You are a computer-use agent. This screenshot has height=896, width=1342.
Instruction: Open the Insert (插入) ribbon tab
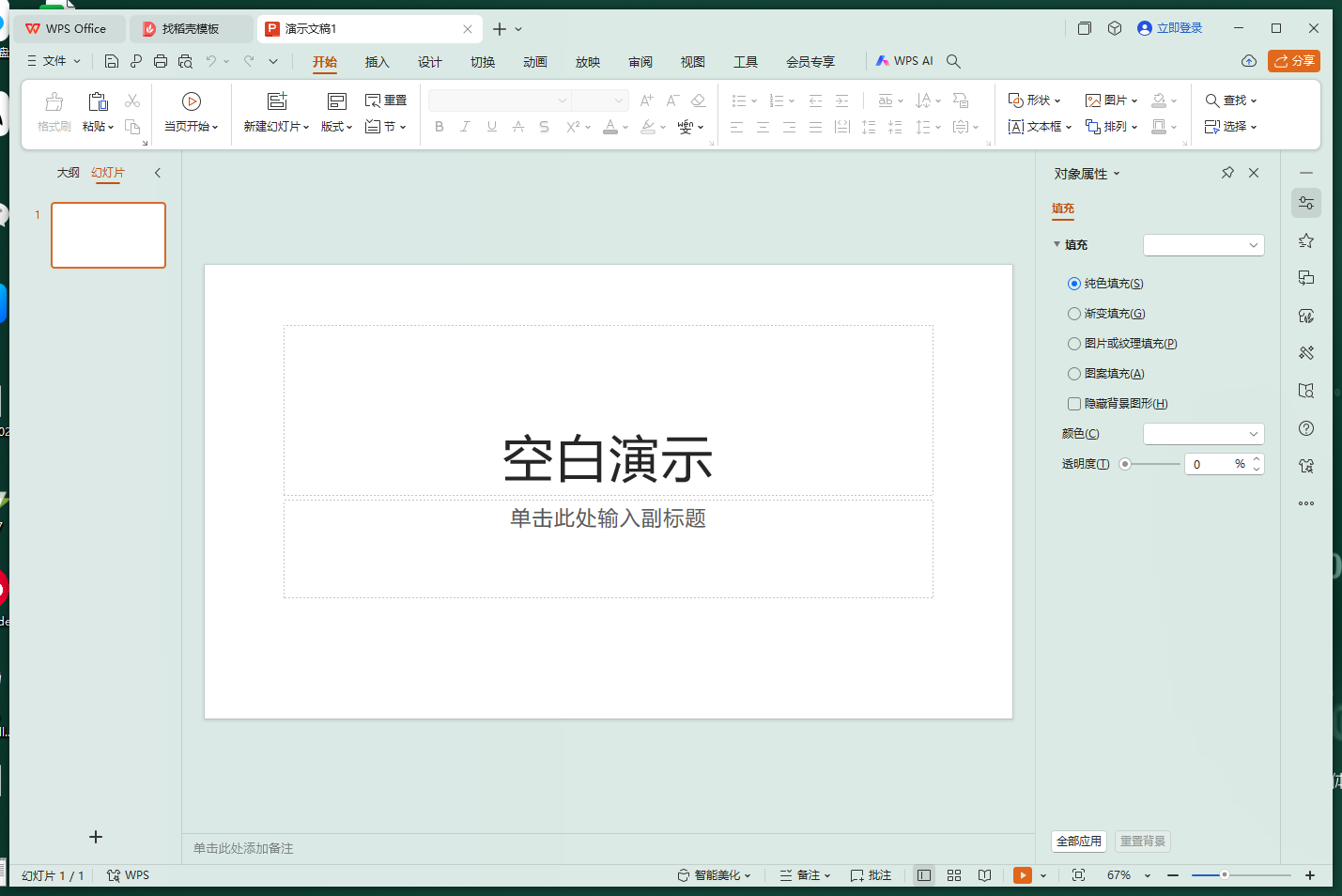tap(377, 62)
